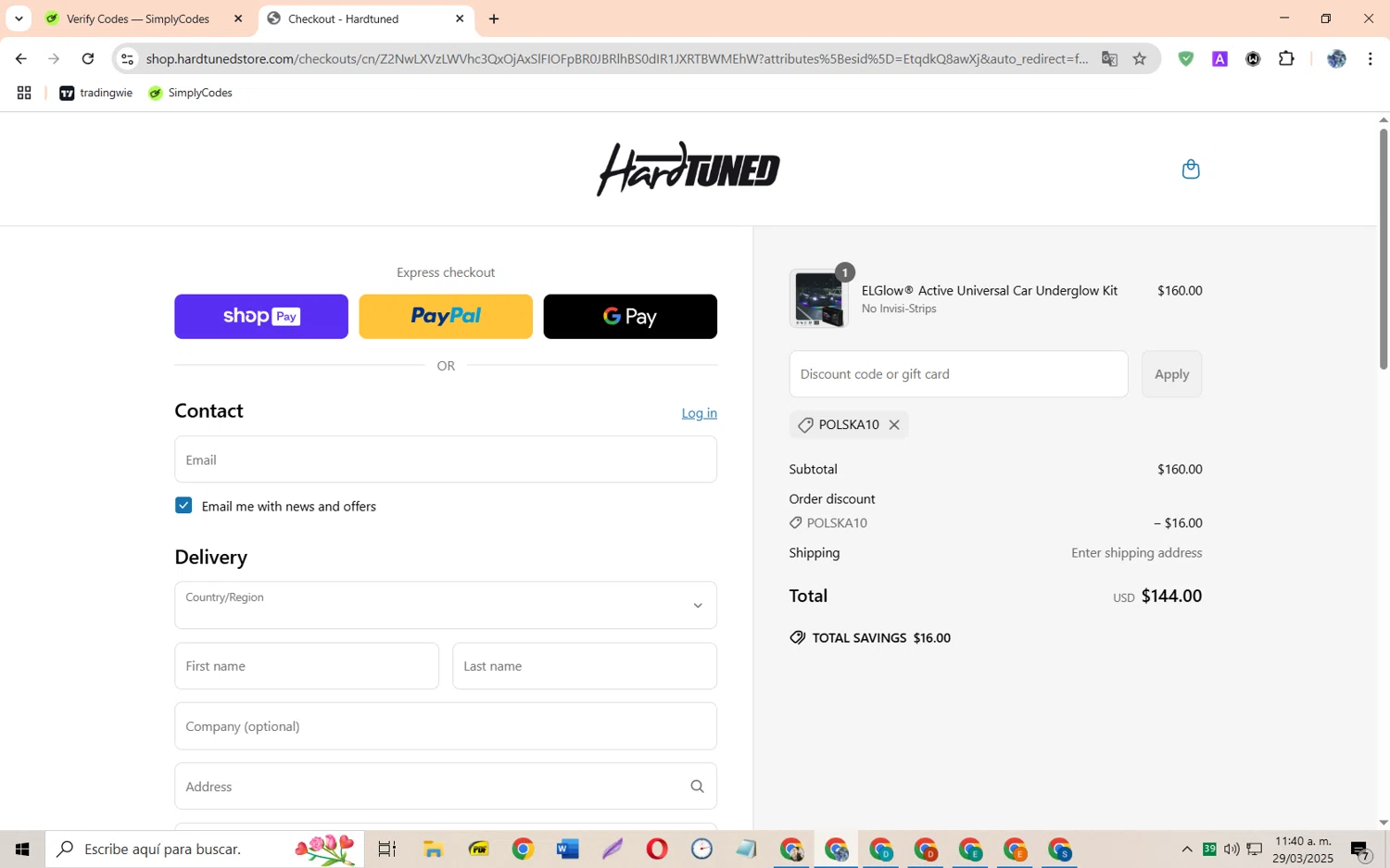1390x868 pixels.
Task: Open the clock app on the taskbar
Action: (x=701, y=849)
